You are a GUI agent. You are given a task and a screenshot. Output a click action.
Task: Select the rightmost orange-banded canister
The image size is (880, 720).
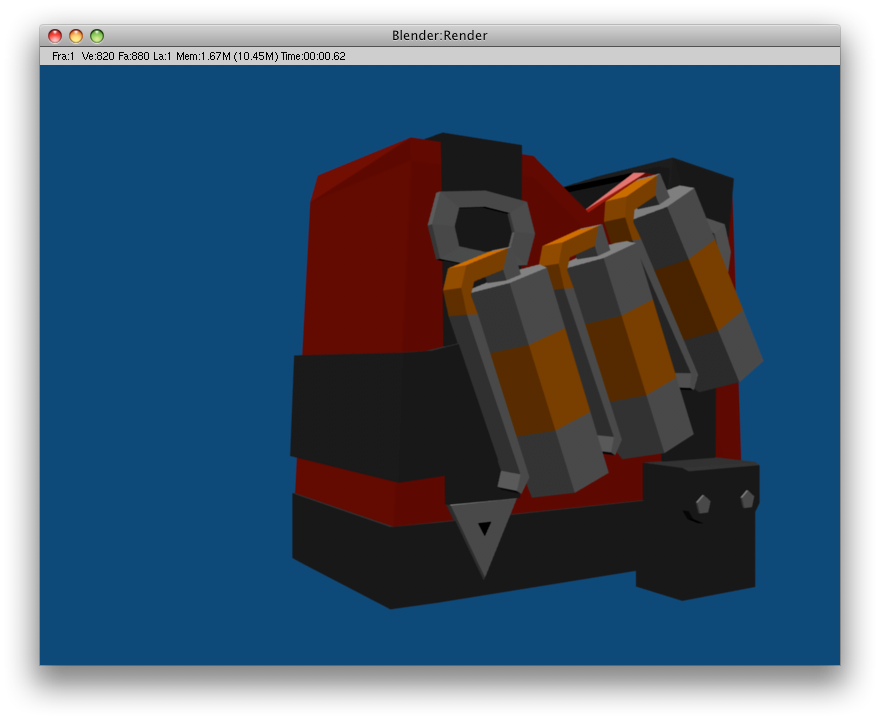tap(700, 290)
